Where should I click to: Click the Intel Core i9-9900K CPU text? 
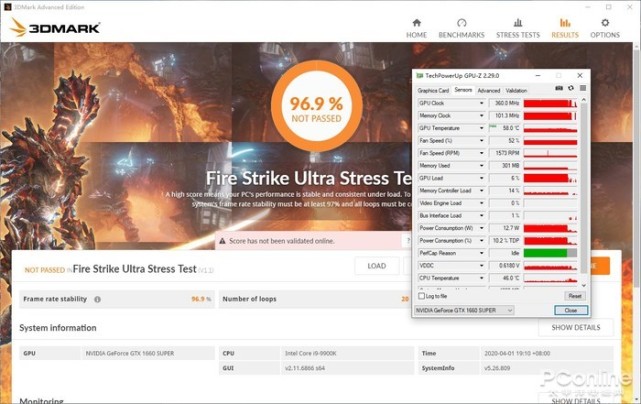(310, 353)
